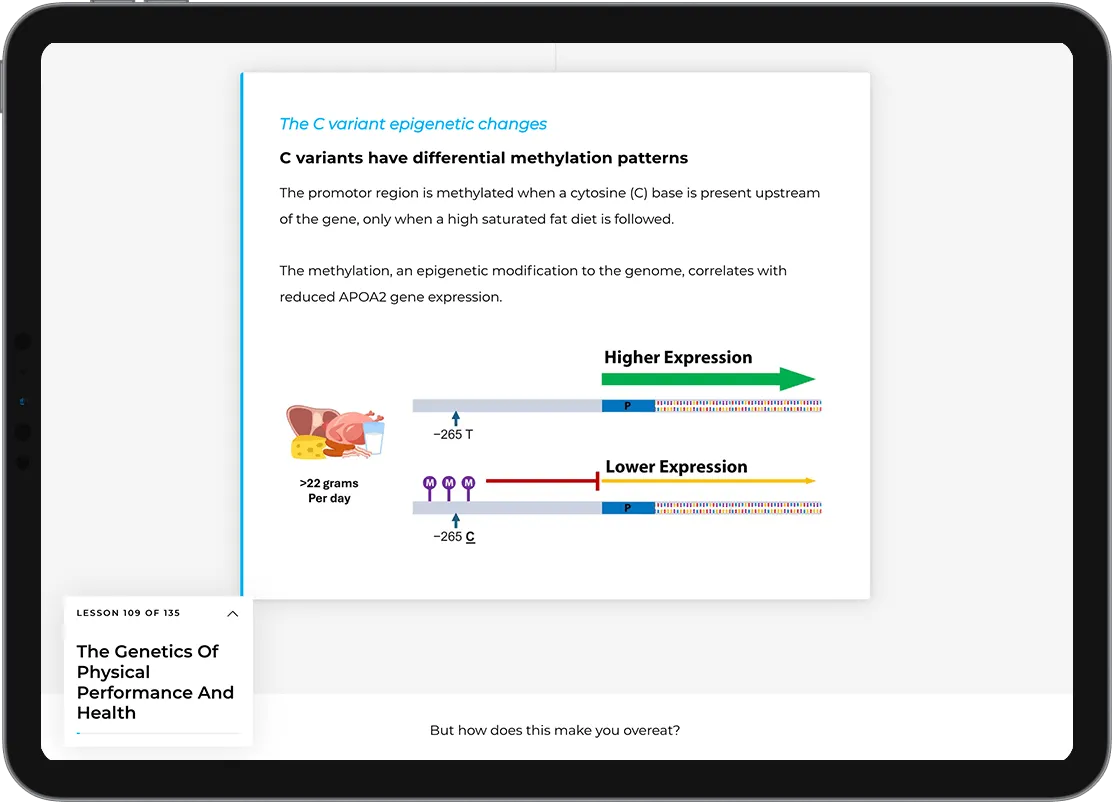Collapse the lesson panel with the chevron
The height and width of the screenshot is (802, 1112).
pos(233,614)
